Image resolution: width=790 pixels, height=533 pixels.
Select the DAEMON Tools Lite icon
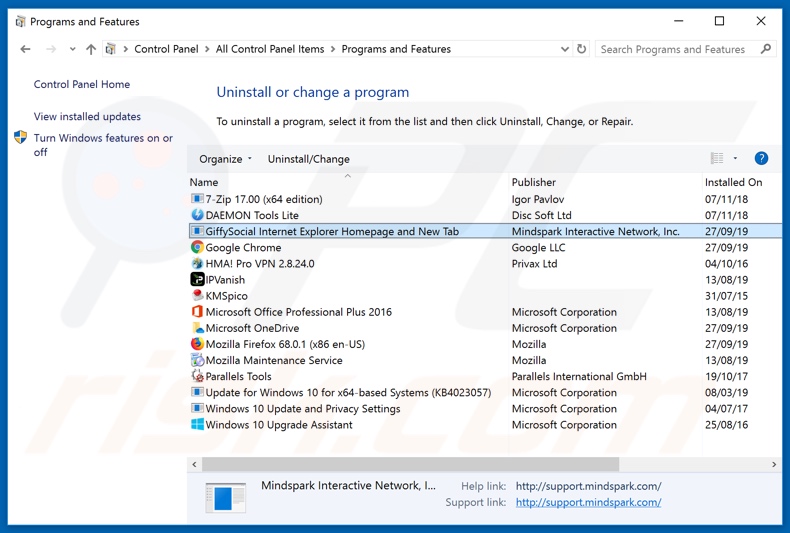click(x=197, y=215)
